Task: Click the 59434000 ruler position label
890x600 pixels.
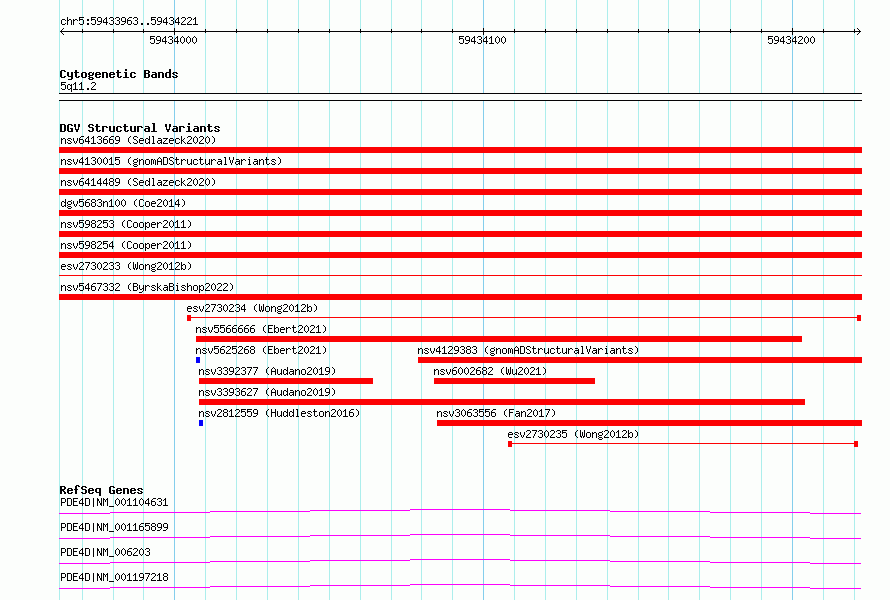Action: click(x=173, y=40)
